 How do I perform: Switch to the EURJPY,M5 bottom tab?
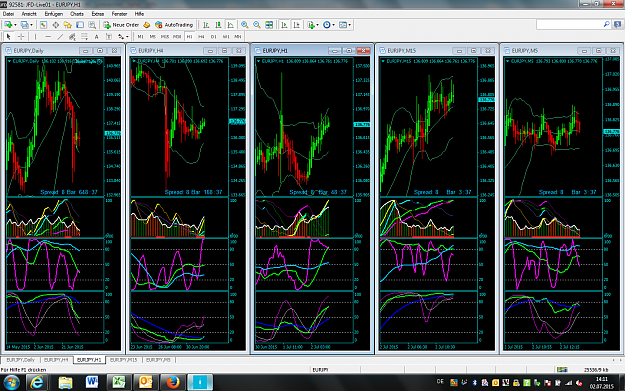tap(158, 360)
